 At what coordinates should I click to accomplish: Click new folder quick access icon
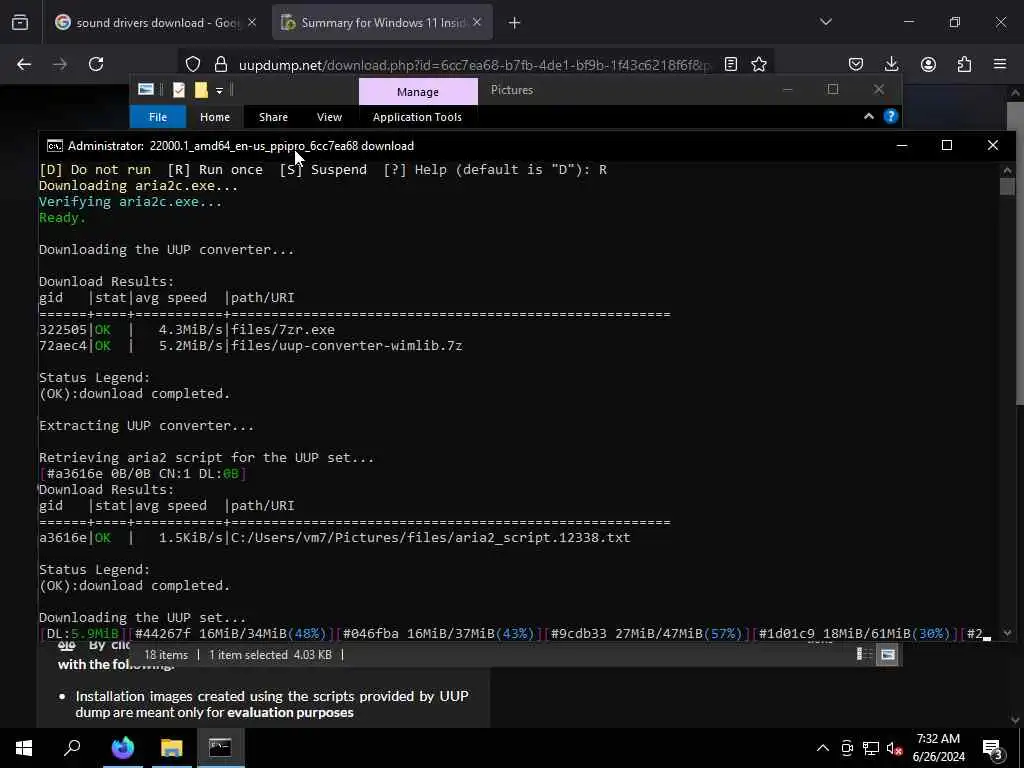201,90
